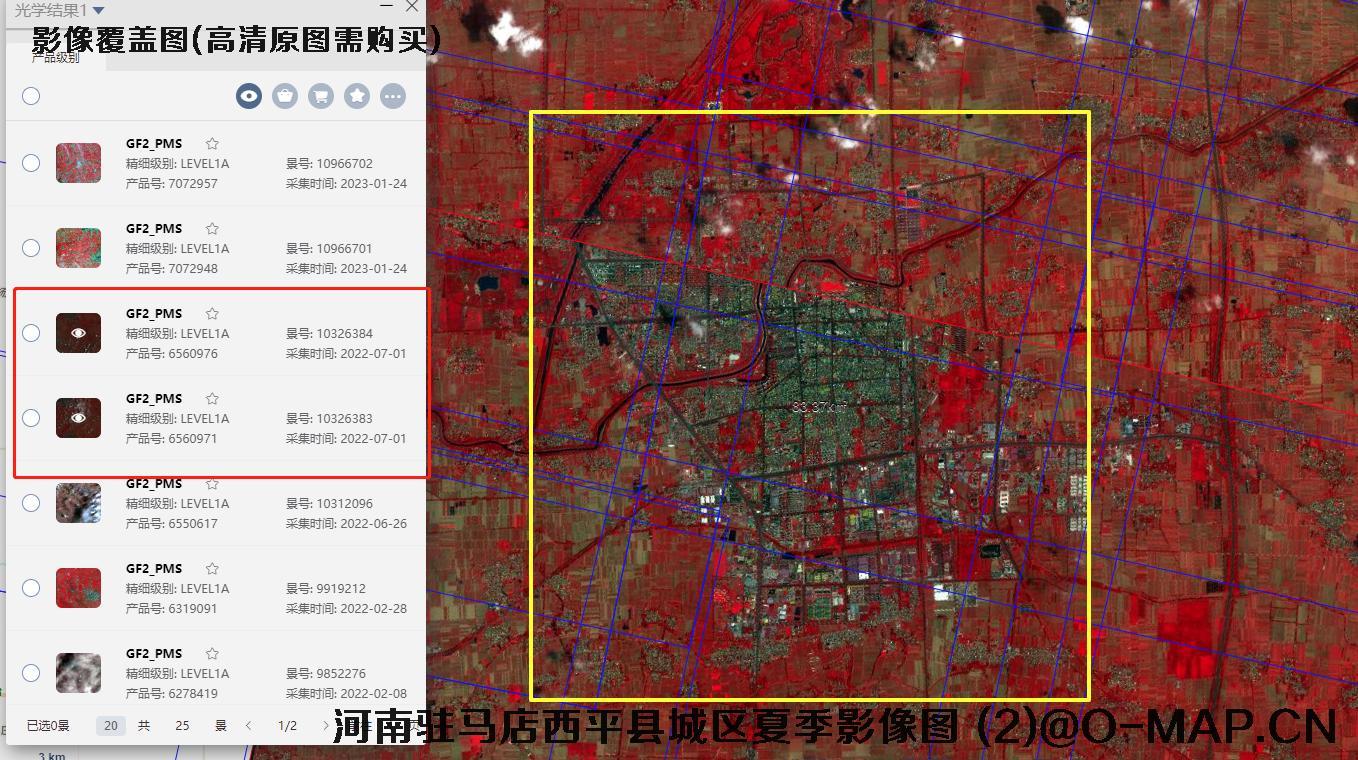Click the shopping bag icon in toolbar
The height and width of the screenshot is (760, 1358).
coord(285,96)
